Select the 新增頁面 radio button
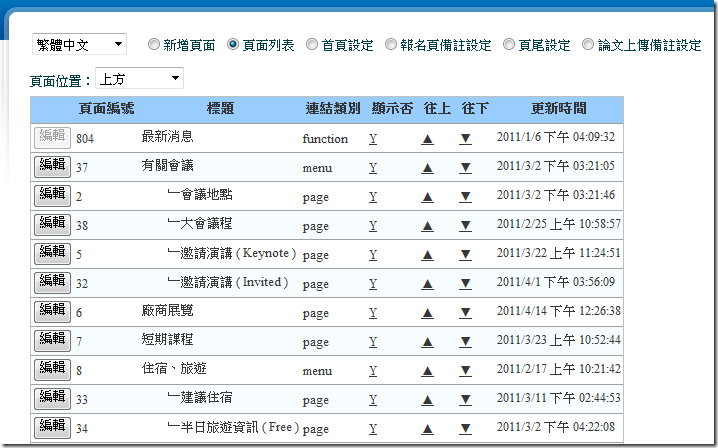This screenshot has width=718, height=448. [x=154, y=45]
